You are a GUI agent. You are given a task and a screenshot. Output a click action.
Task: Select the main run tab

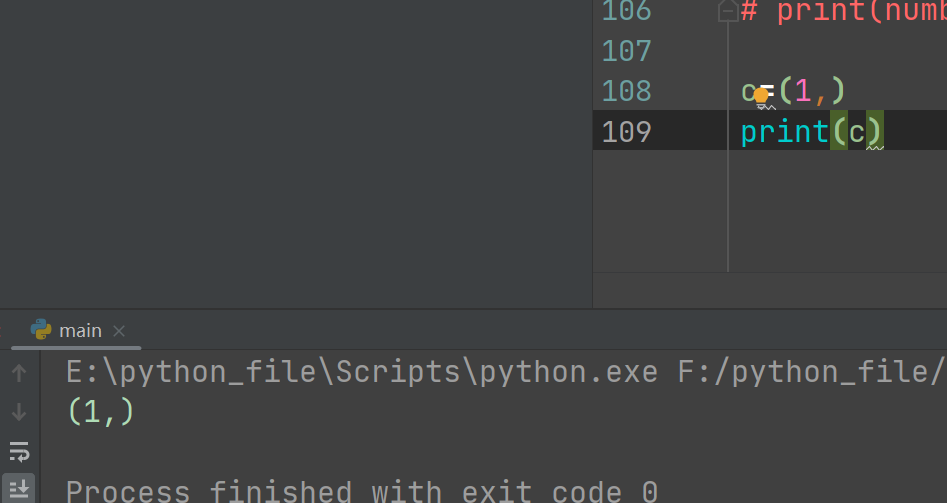click(x=76, y=330)
